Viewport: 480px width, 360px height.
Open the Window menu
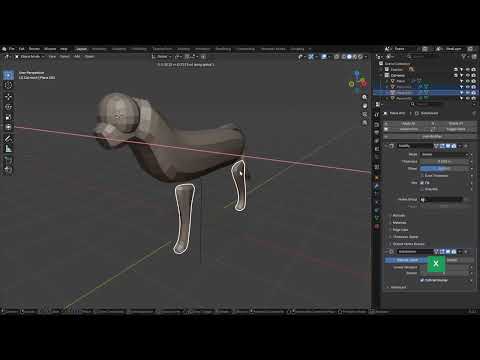pos(50,49)
